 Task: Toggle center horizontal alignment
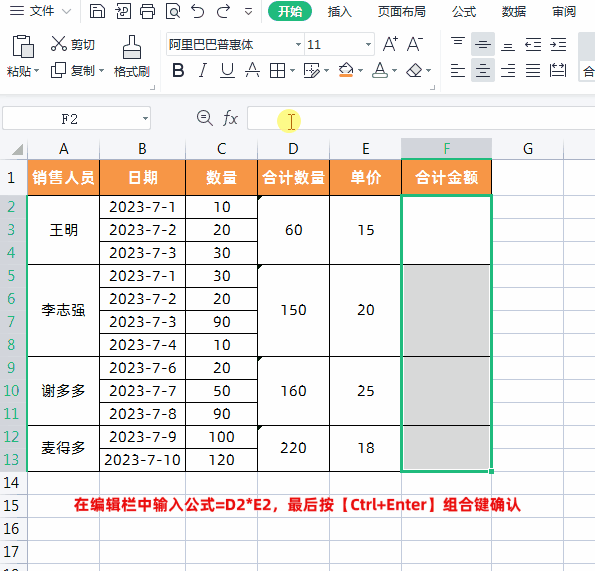483,71
